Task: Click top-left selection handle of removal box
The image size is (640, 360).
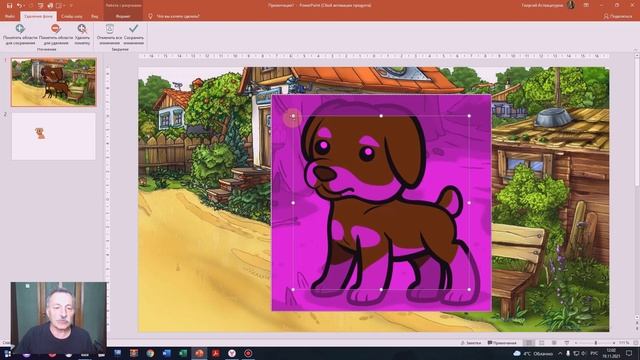Action: click(293, 116)
